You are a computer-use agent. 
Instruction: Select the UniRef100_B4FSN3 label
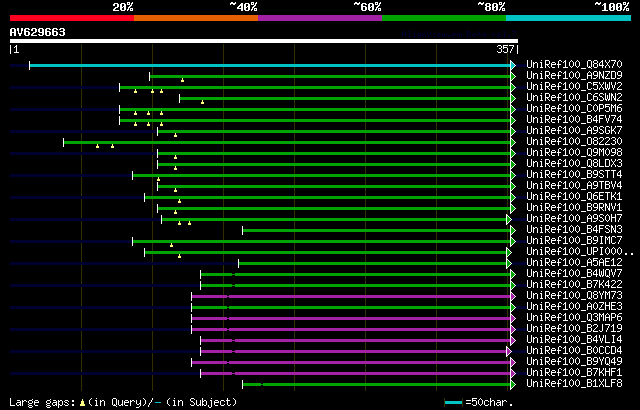coord(574,230)
